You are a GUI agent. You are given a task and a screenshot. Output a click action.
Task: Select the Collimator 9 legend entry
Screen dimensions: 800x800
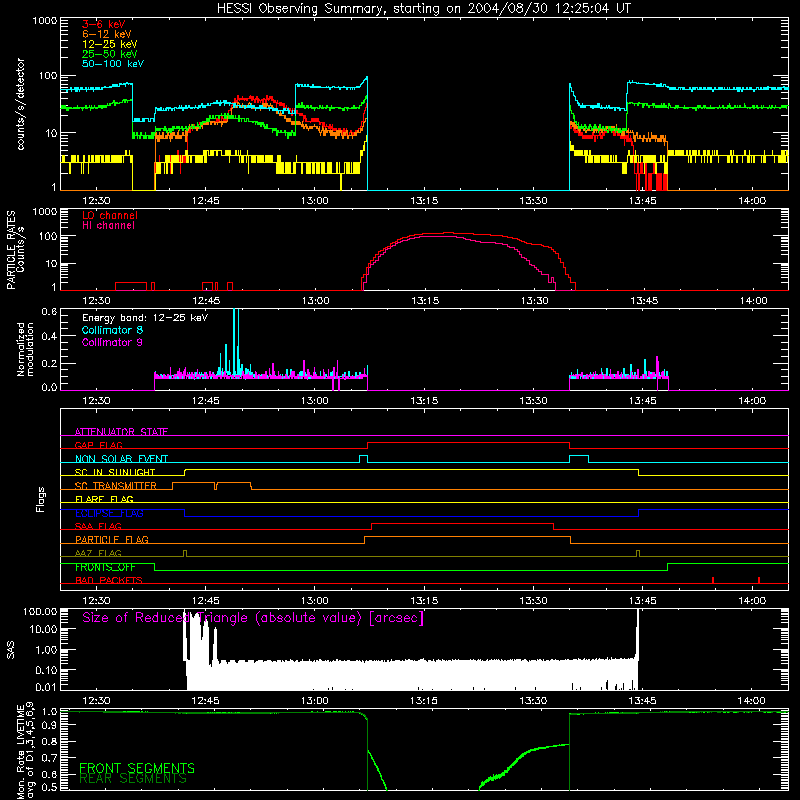112,342
